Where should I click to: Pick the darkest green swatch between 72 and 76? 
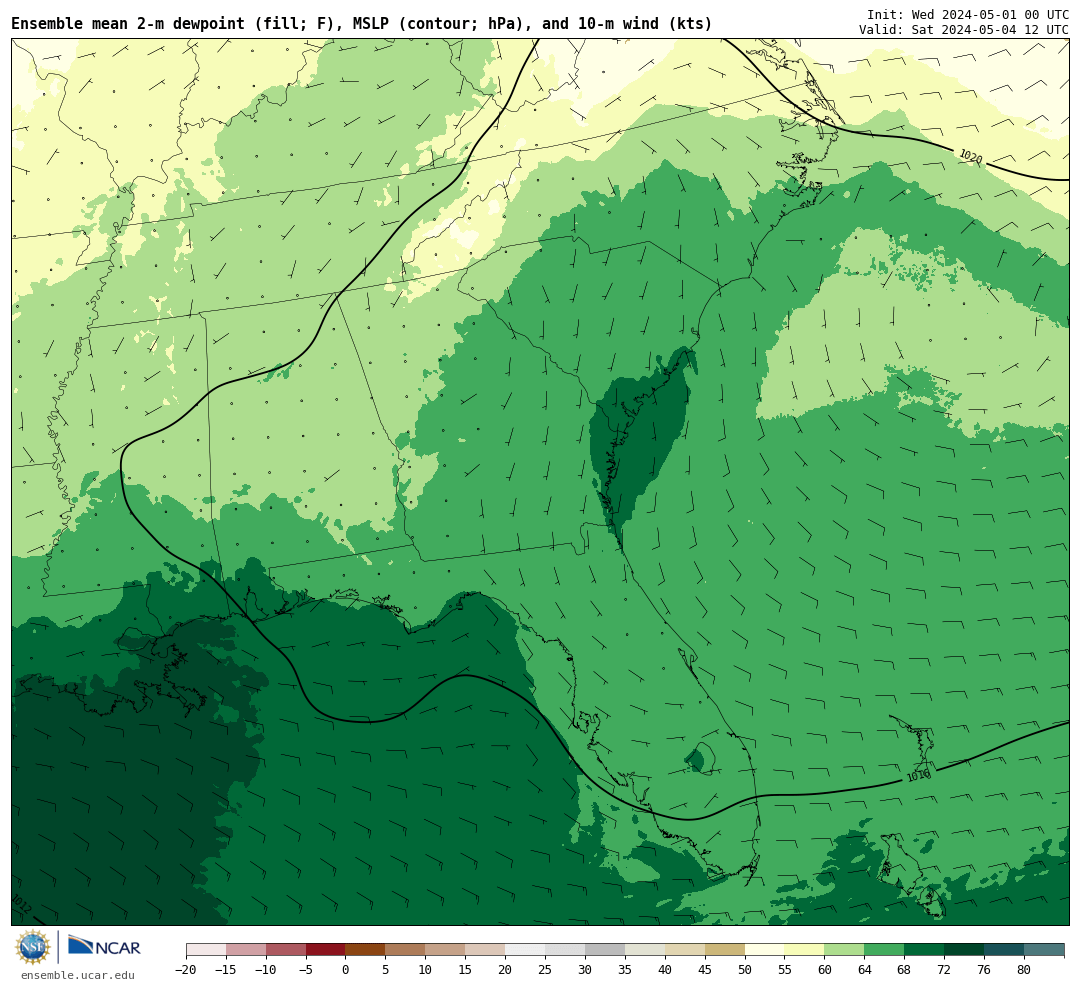964,950
